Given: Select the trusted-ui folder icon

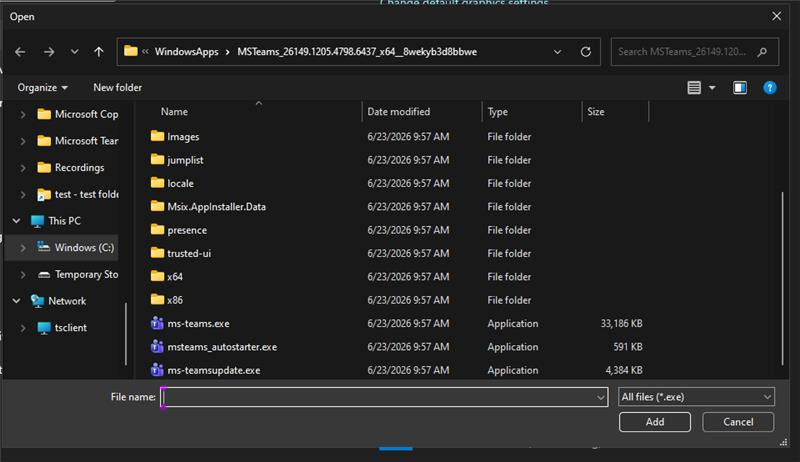Looking at the screenshot, I should (157, 253).
